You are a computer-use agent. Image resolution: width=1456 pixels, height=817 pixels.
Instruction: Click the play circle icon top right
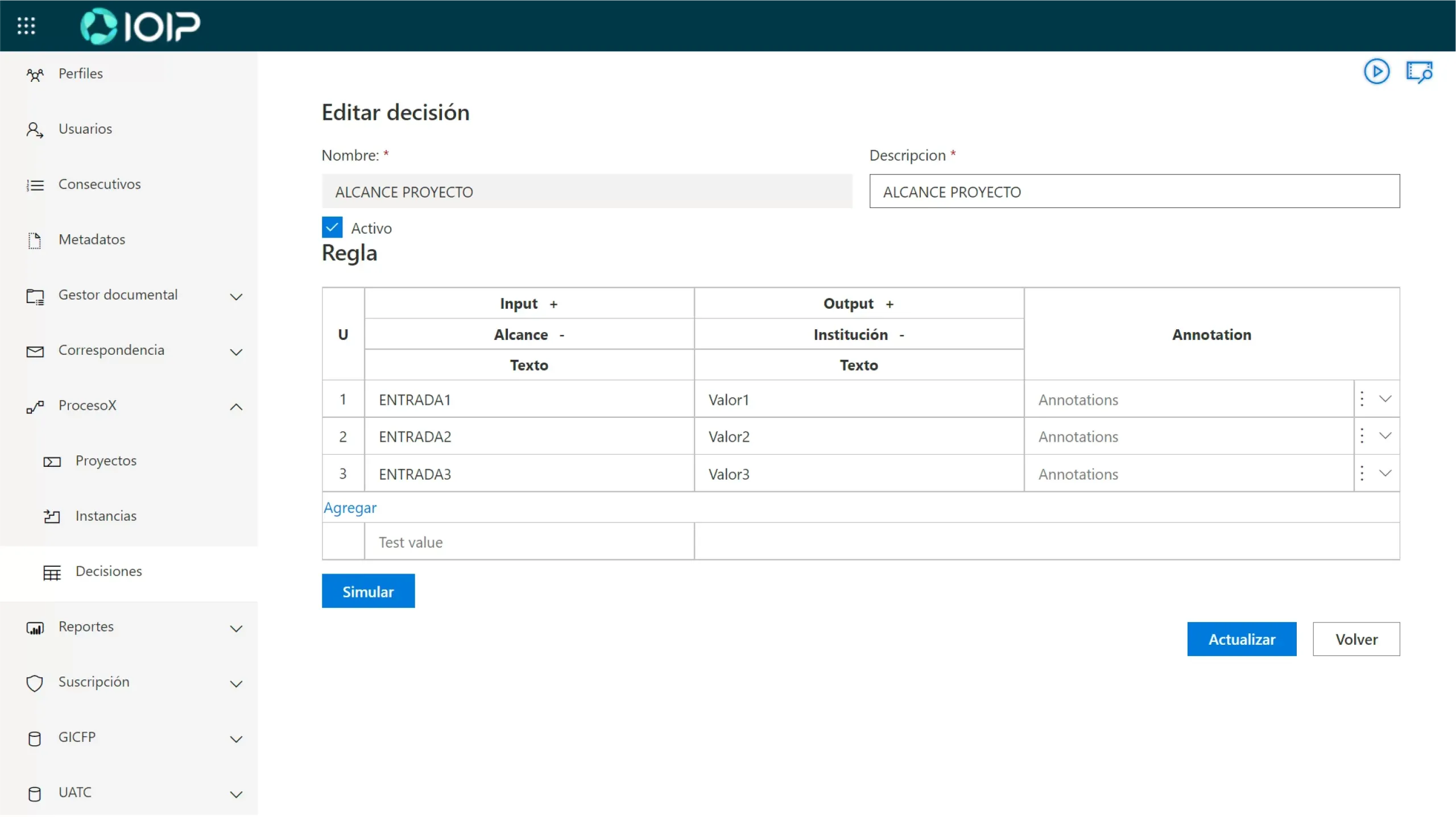[1376, 72]
